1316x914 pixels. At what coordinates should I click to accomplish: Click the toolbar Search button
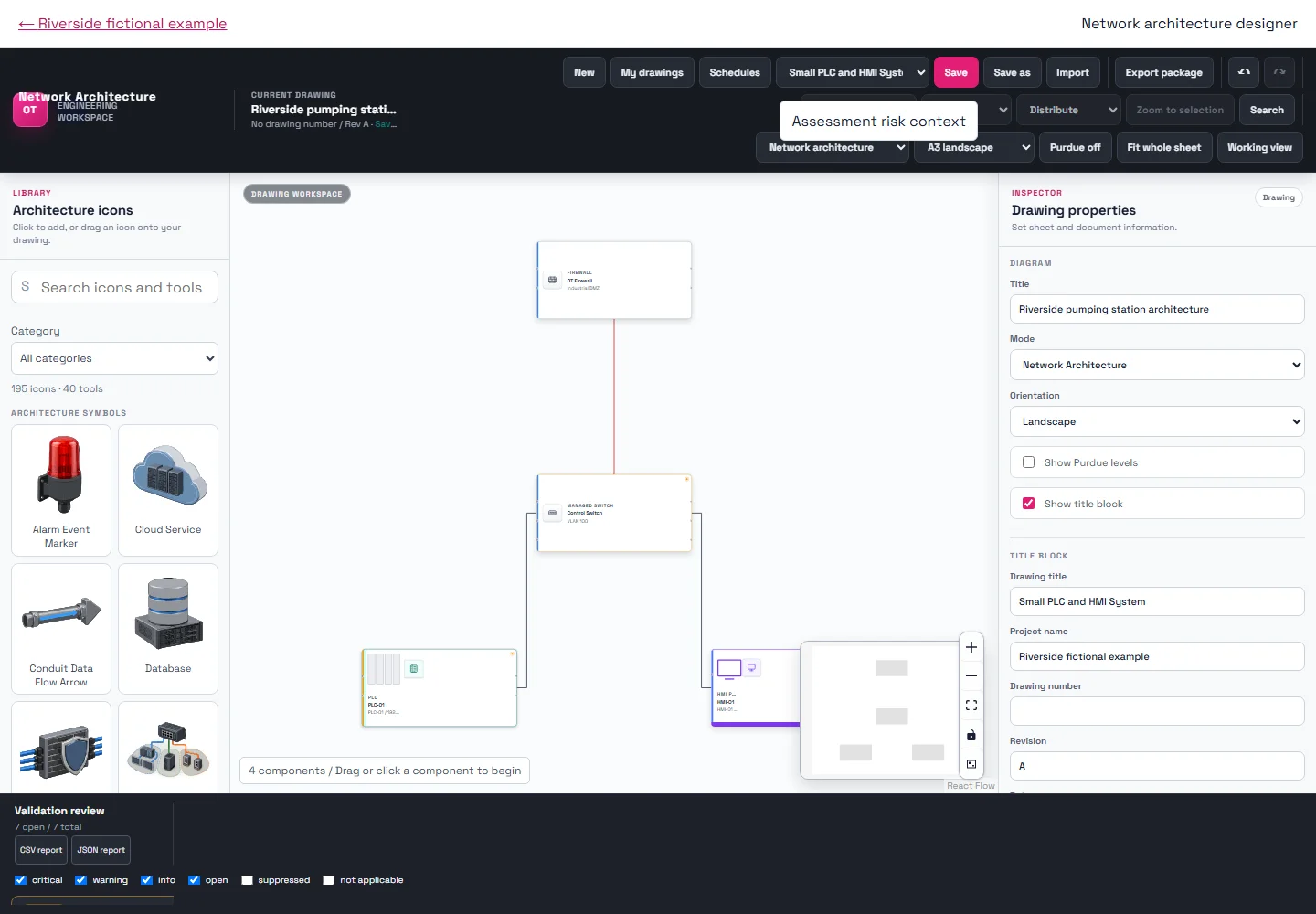(x=1267, y=110)
